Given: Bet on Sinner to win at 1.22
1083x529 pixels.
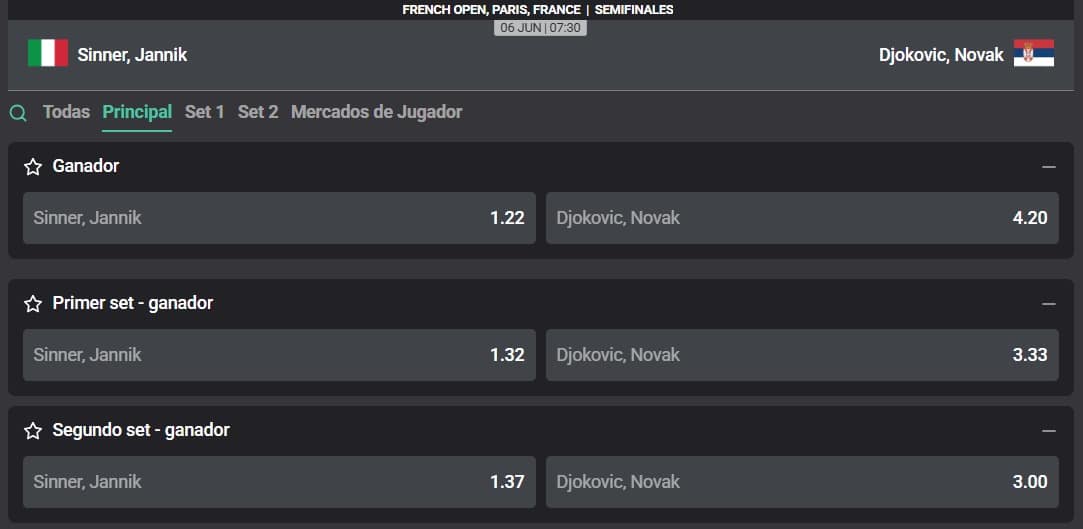Looking at the screenshot, I should tap(279, 218).
